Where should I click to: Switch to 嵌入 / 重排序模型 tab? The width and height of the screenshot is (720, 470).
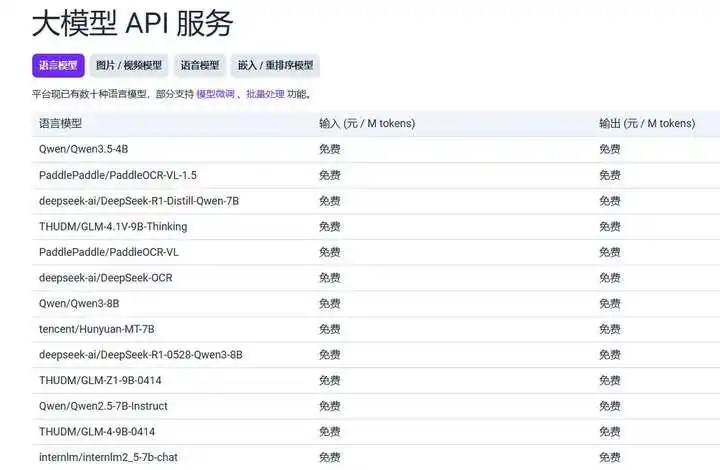point(276,66)
